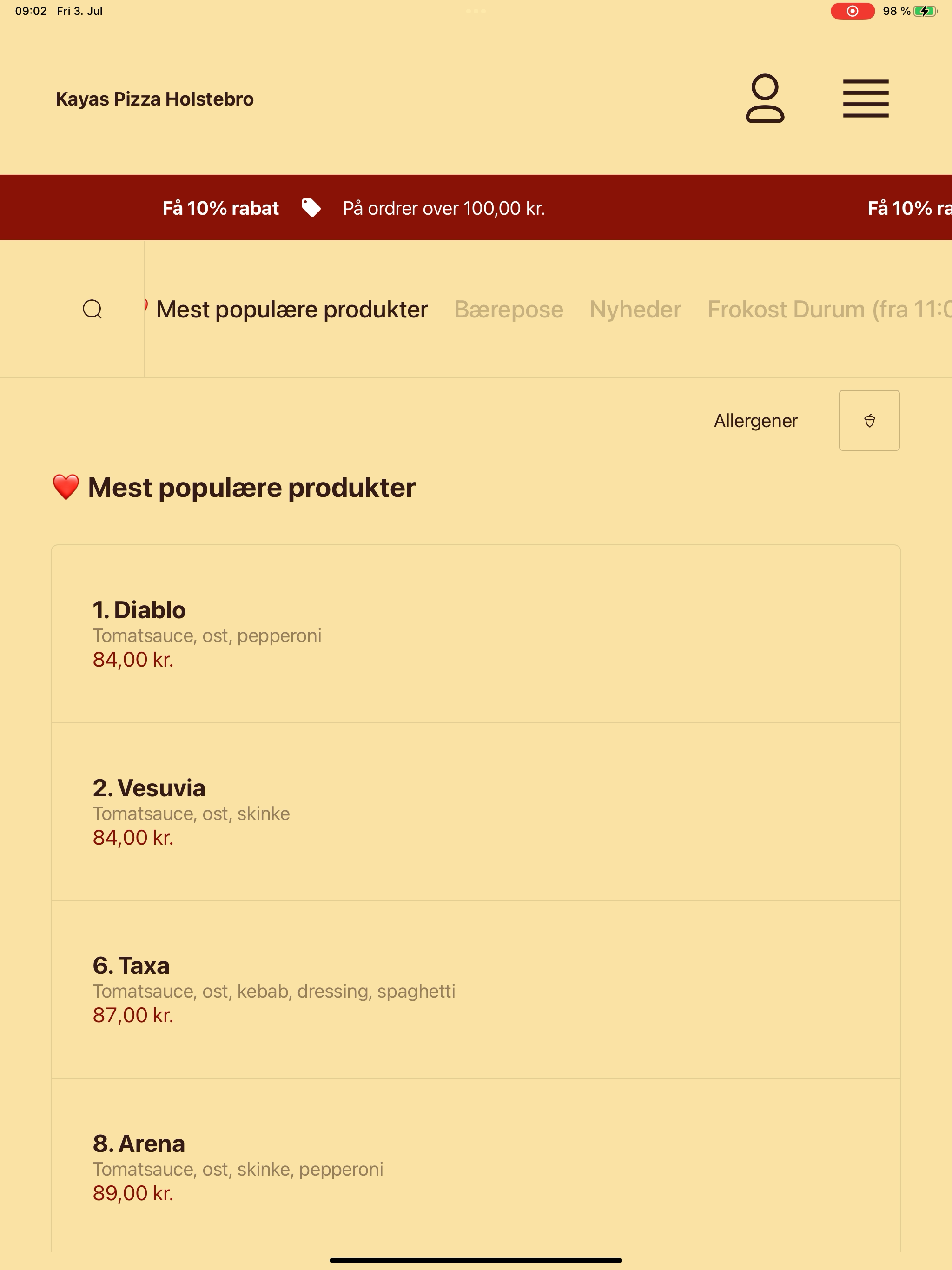Tap the 87,00 kr. price on Taxa
Screen dimensions: 952x1270
(x=133, y=1015)
